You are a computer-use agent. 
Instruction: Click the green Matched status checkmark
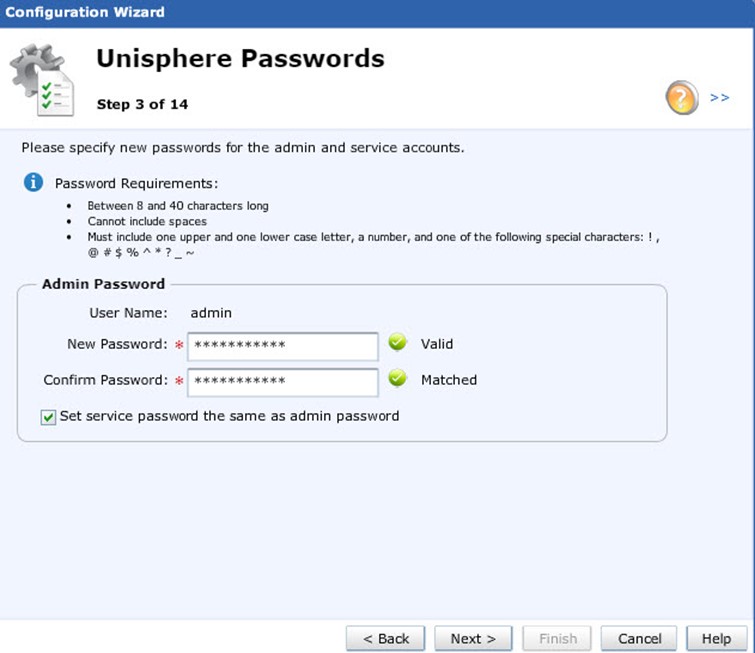pos(397,378)
